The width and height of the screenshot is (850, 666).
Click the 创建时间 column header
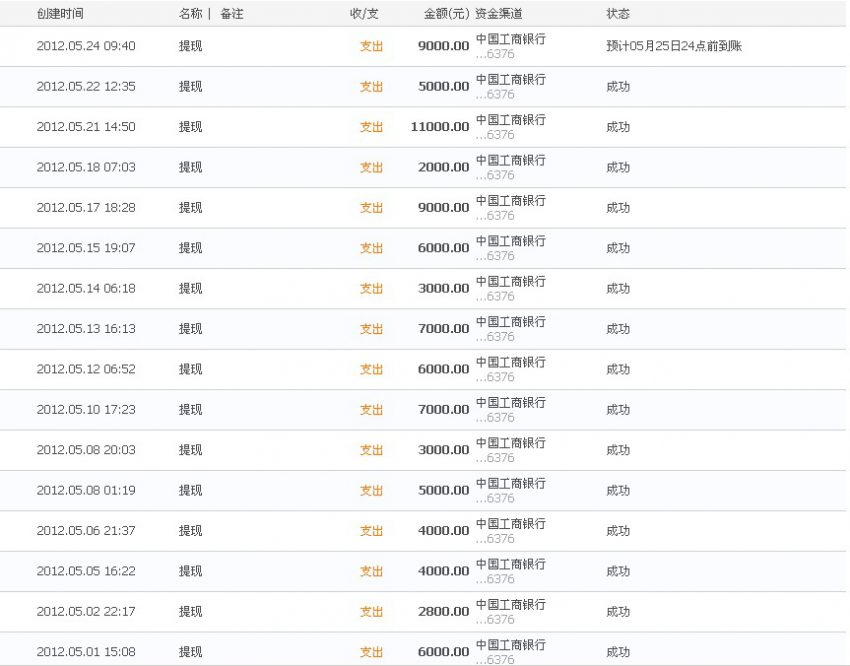60,14
